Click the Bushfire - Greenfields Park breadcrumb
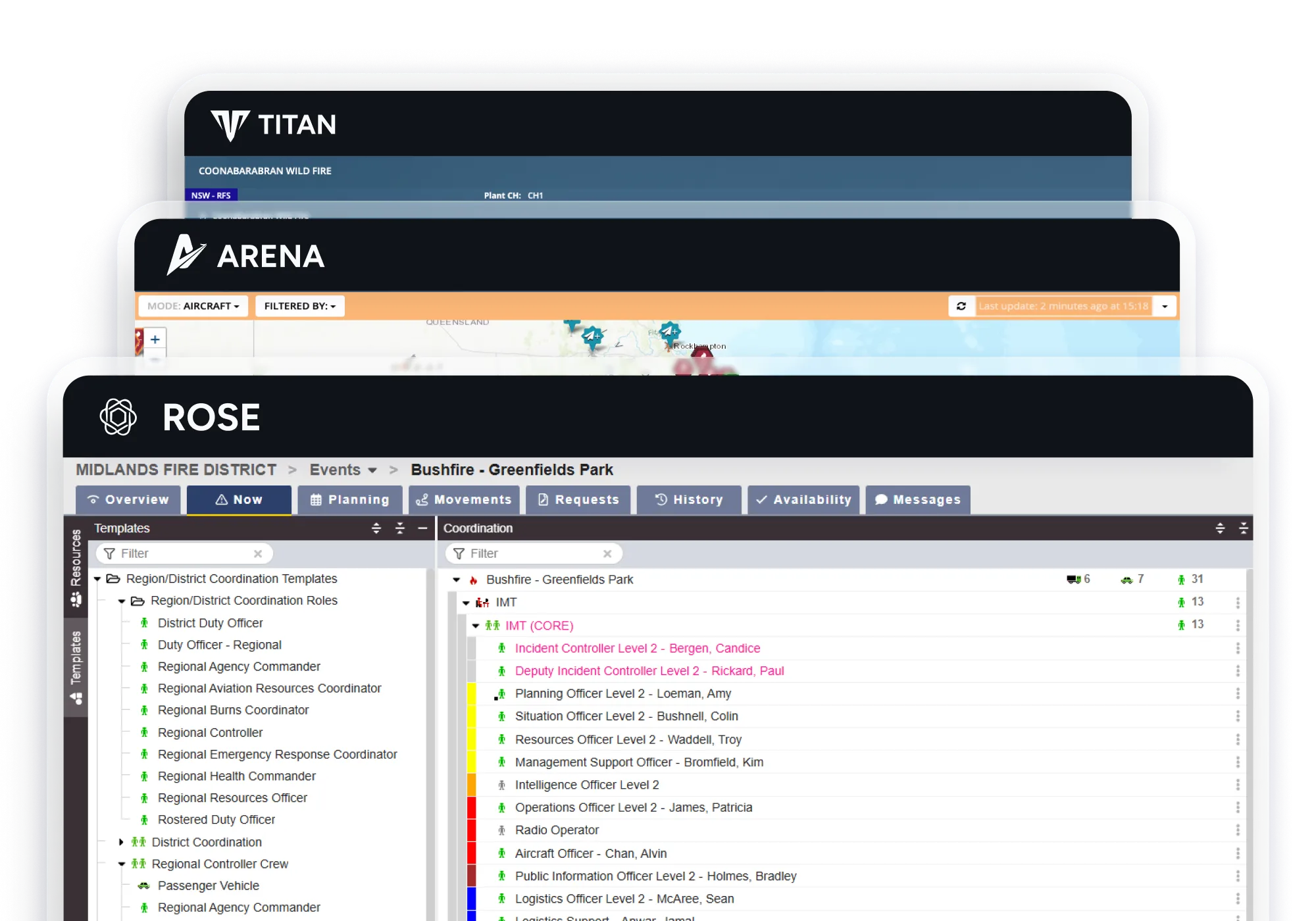The image size is (1316, 921). click(512, 469)
